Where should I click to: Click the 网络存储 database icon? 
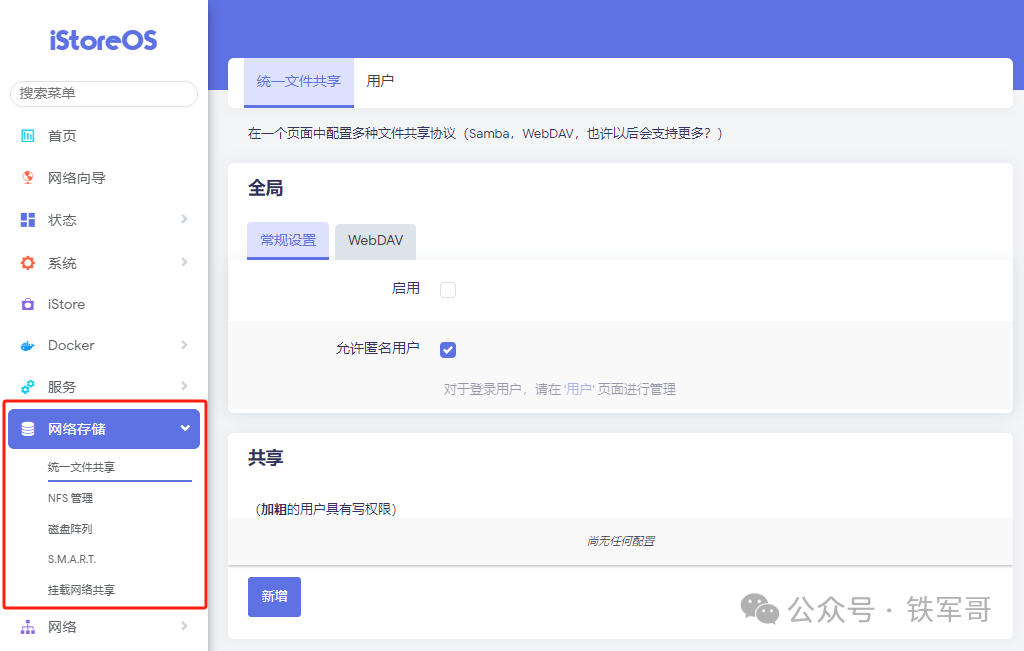[27, 429]
